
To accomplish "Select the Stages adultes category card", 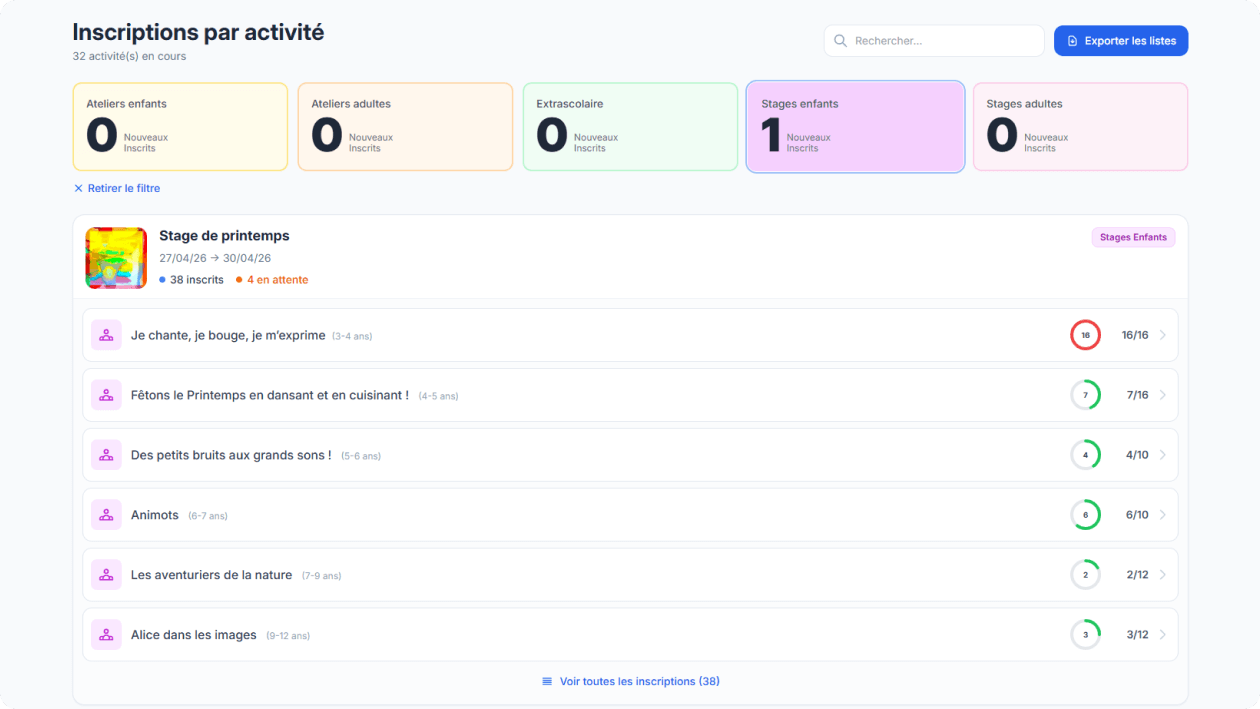I will click(1080, 127).
